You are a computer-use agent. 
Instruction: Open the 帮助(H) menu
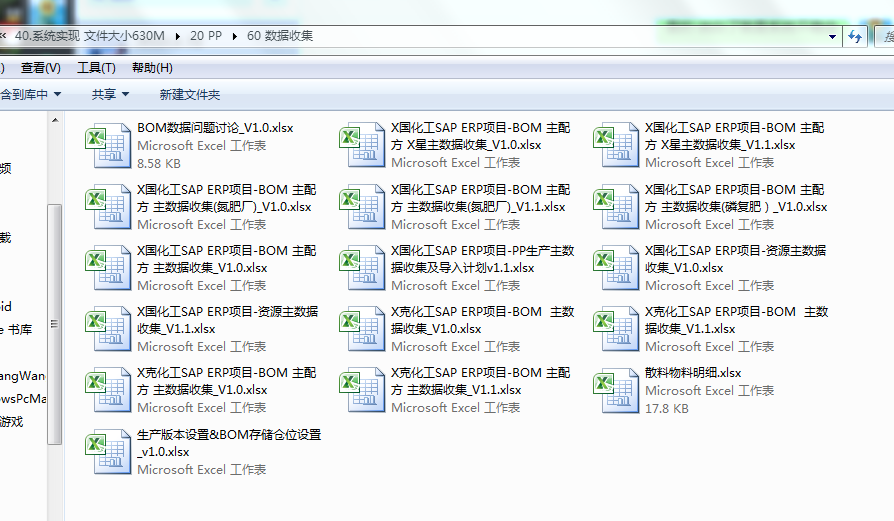click(x=152, y=68)
